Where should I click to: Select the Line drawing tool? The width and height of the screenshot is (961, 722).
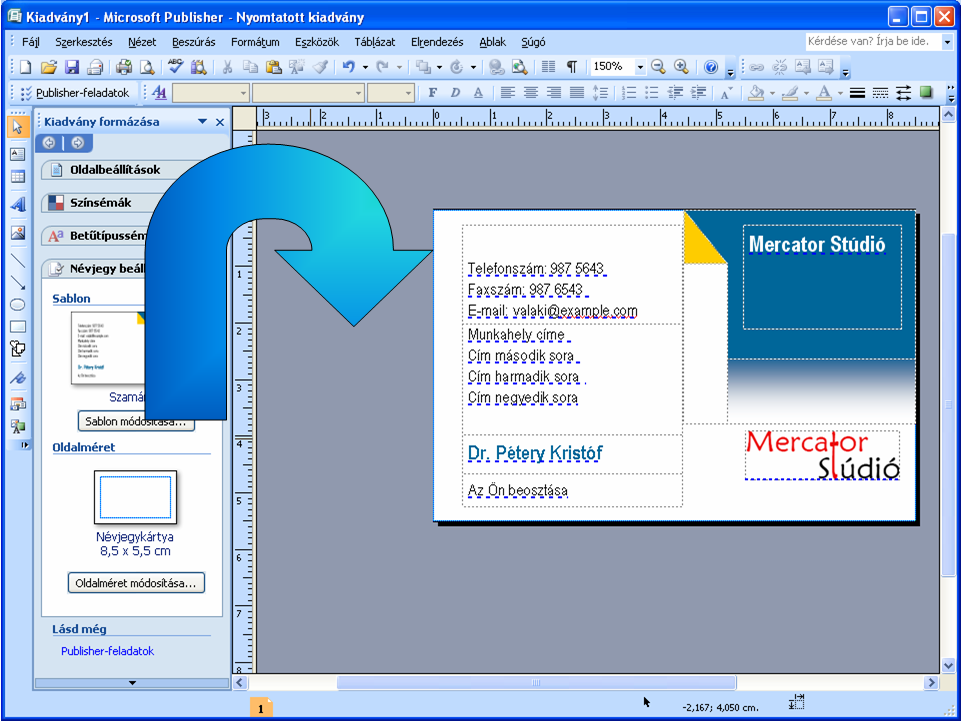point(17,261)
